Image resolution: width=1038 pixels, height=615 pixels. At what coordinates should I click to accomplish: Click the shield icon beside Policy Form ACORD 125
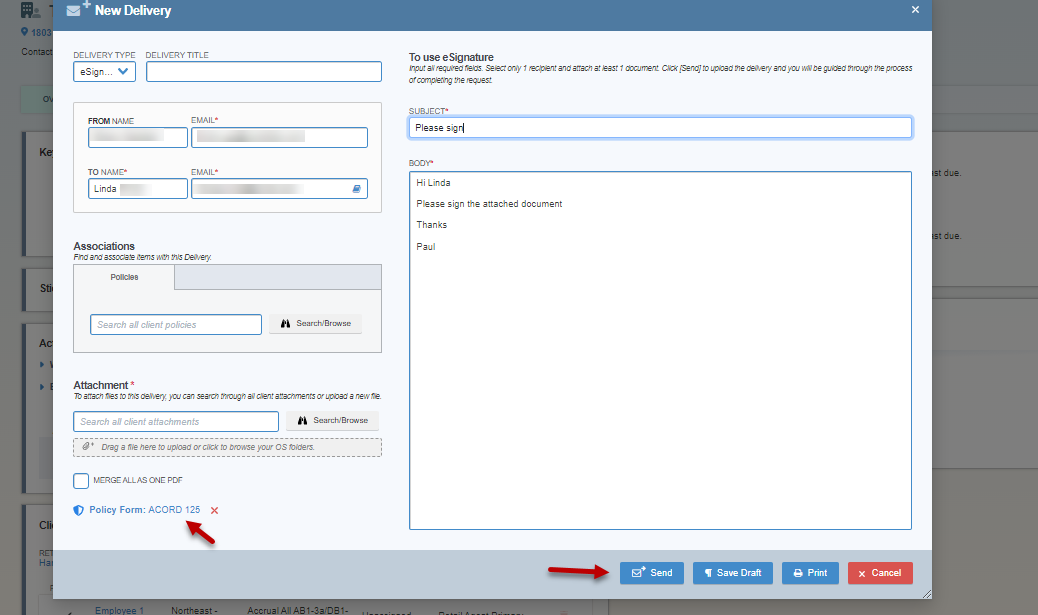pyautogui.click(x=78, y=509)
